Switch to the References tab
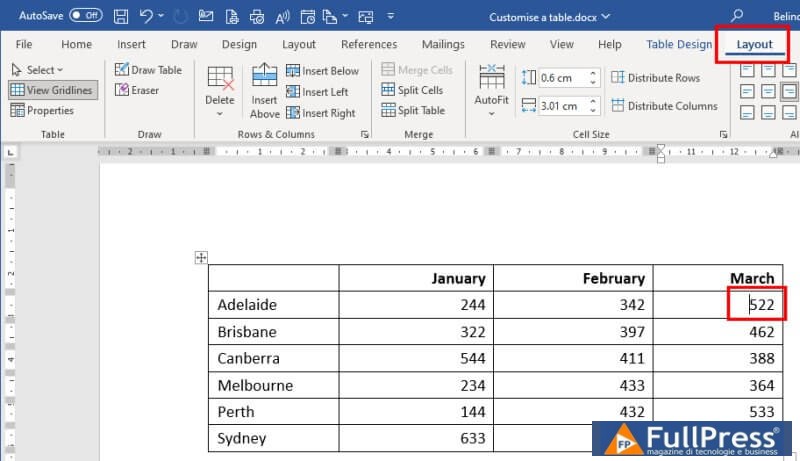The width and height of the screenshot is (800, 461). coord(369,44)
